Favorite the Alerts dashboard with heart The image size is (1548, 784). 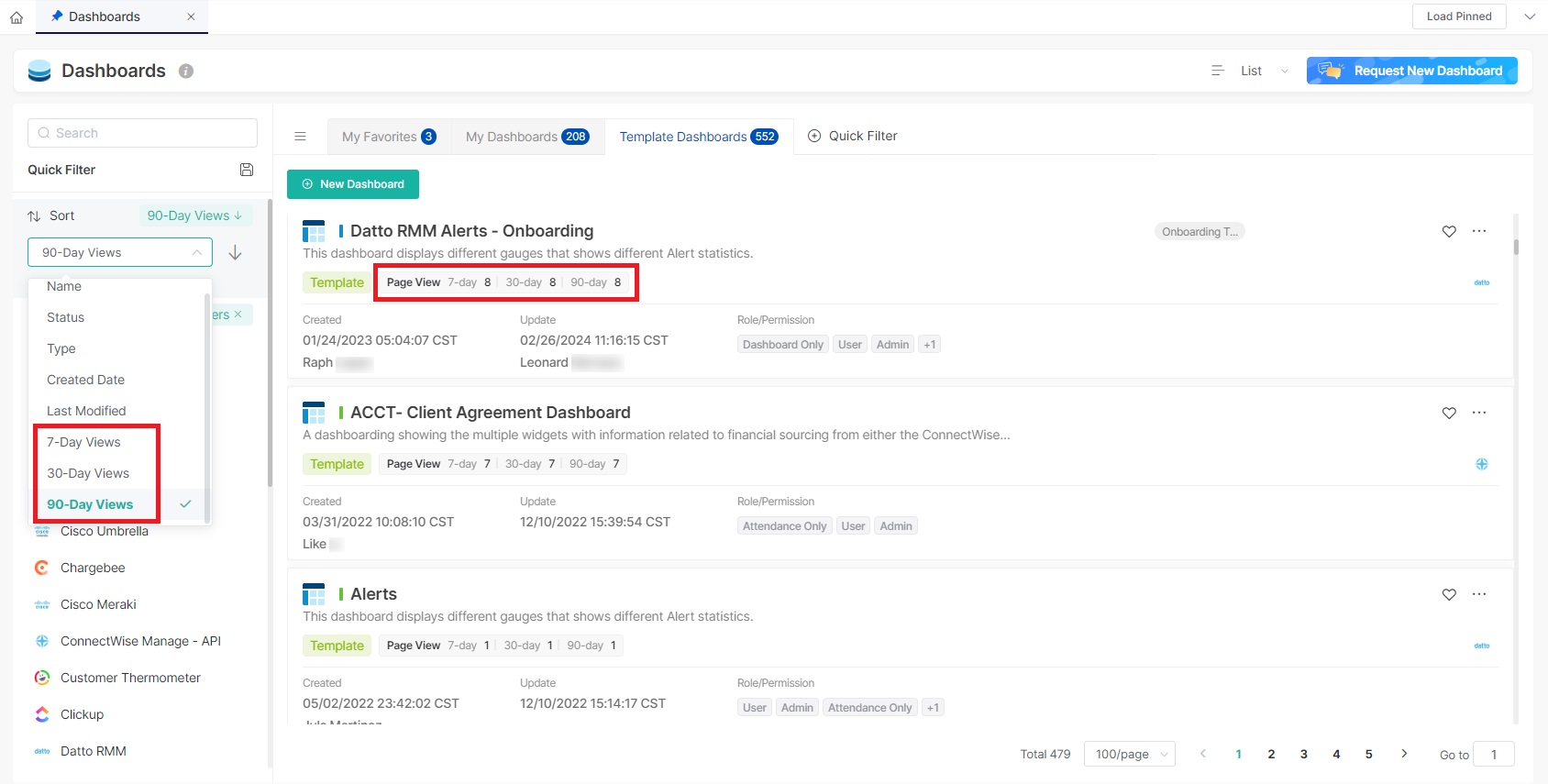(1449, 594)
